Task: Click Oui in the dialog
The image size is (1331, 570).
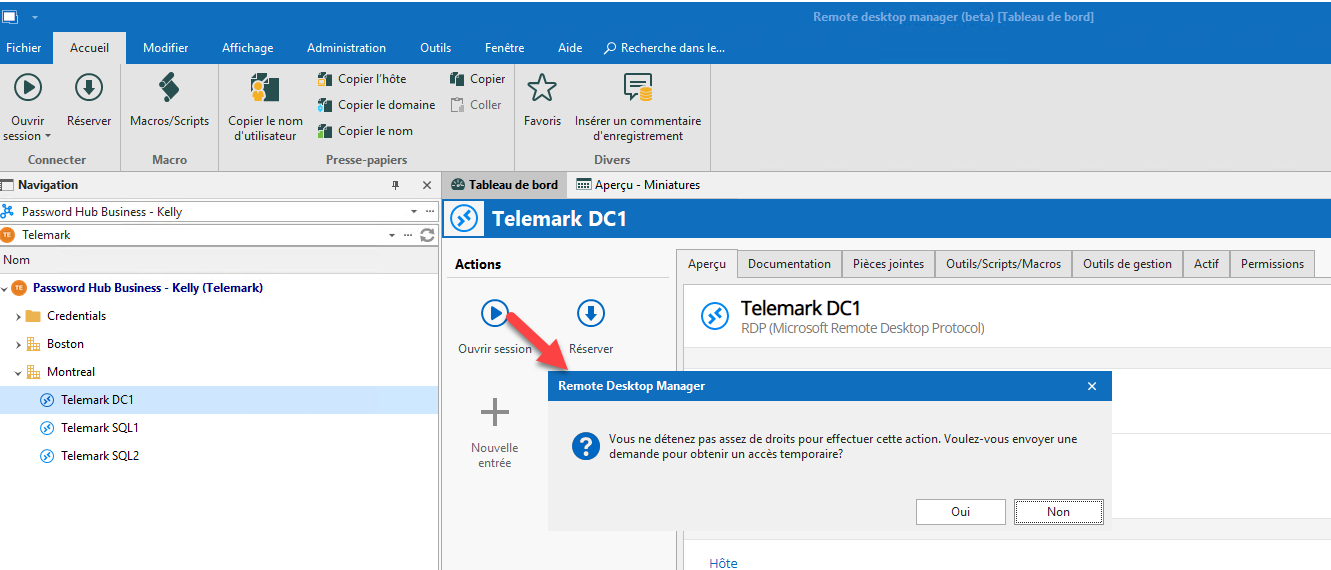Action: (x=960, y=512)
